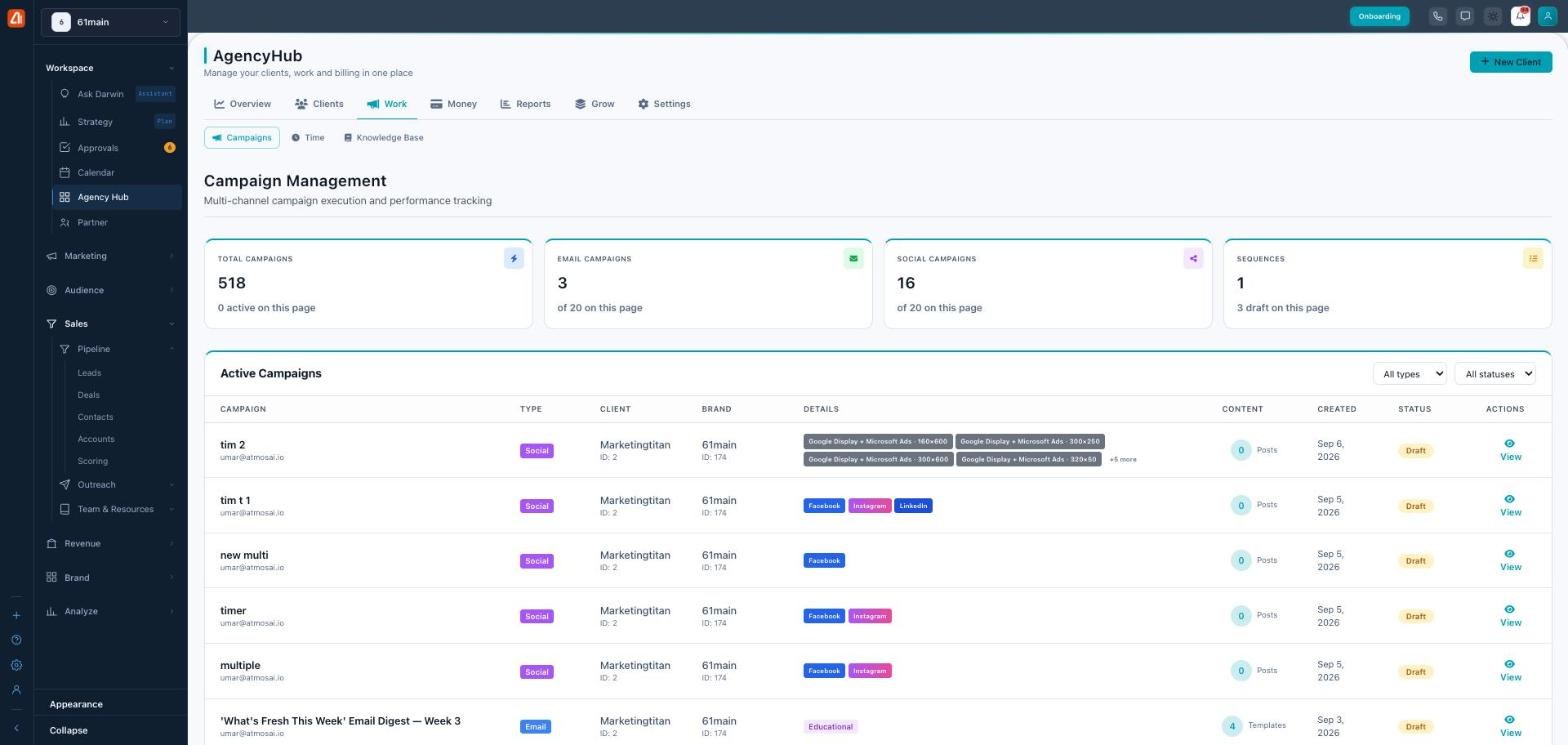Click the plus icon in left rail

click(16, 615)
